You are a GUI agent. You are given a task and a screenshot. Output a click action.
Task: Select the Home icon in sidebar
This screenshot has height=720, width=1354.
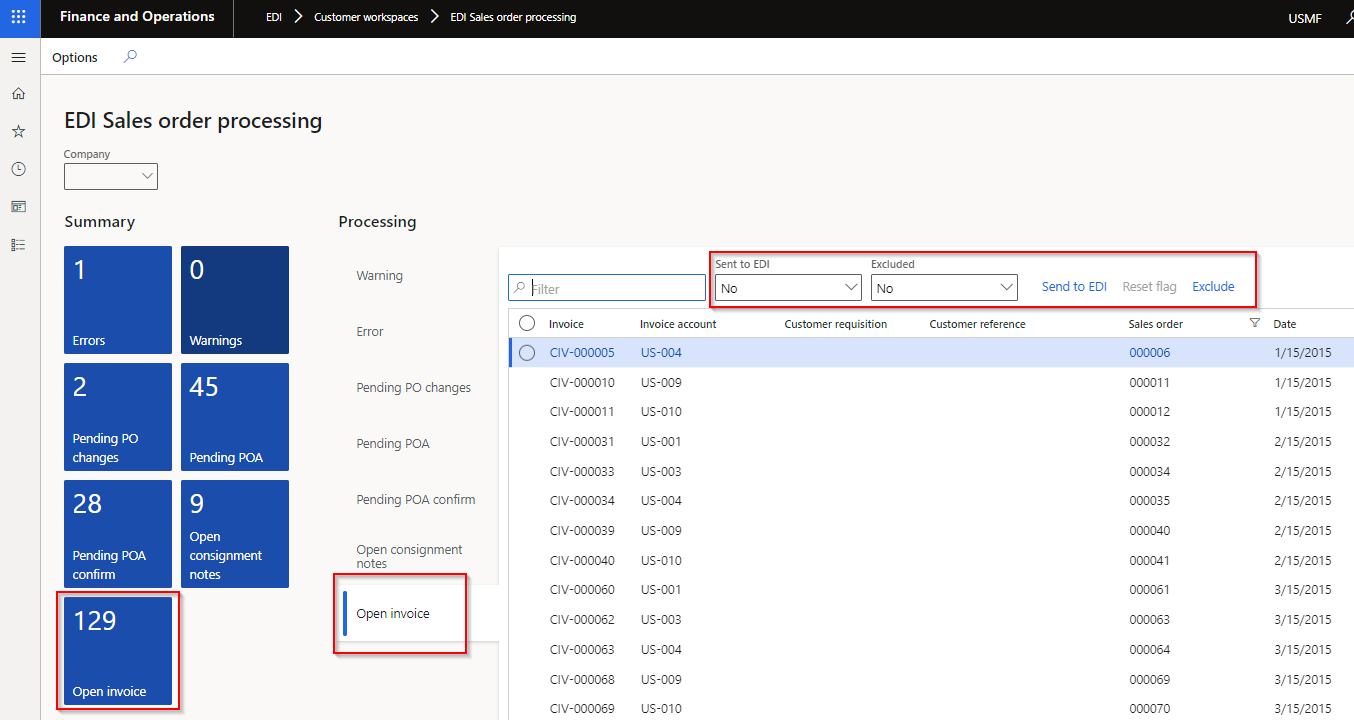[x=18, y=93]
